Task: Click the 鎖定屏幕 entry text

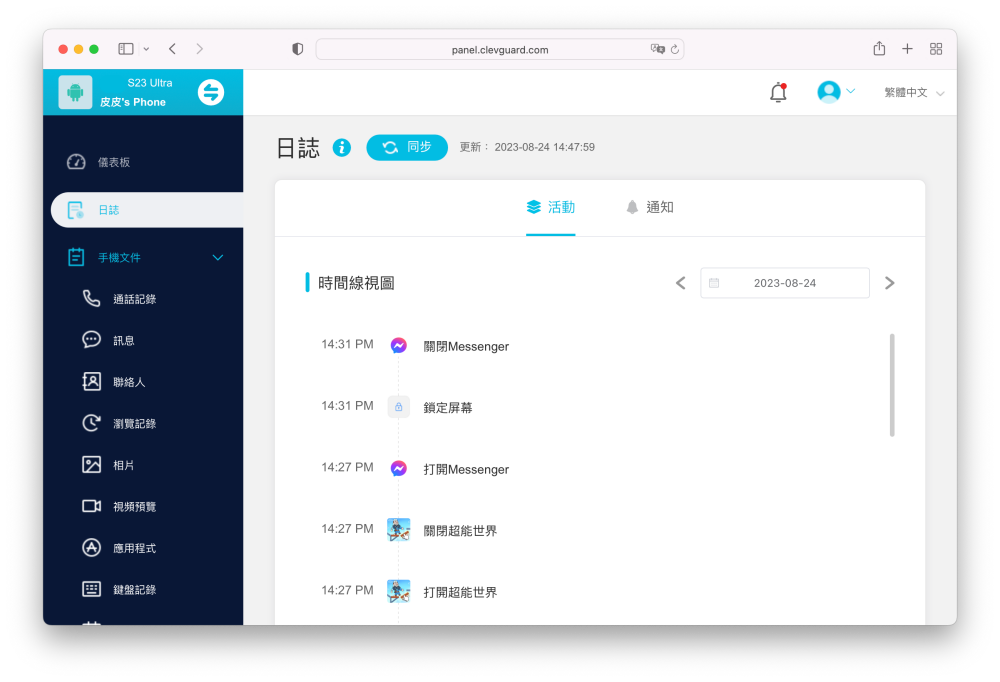Action: [448, 408]
